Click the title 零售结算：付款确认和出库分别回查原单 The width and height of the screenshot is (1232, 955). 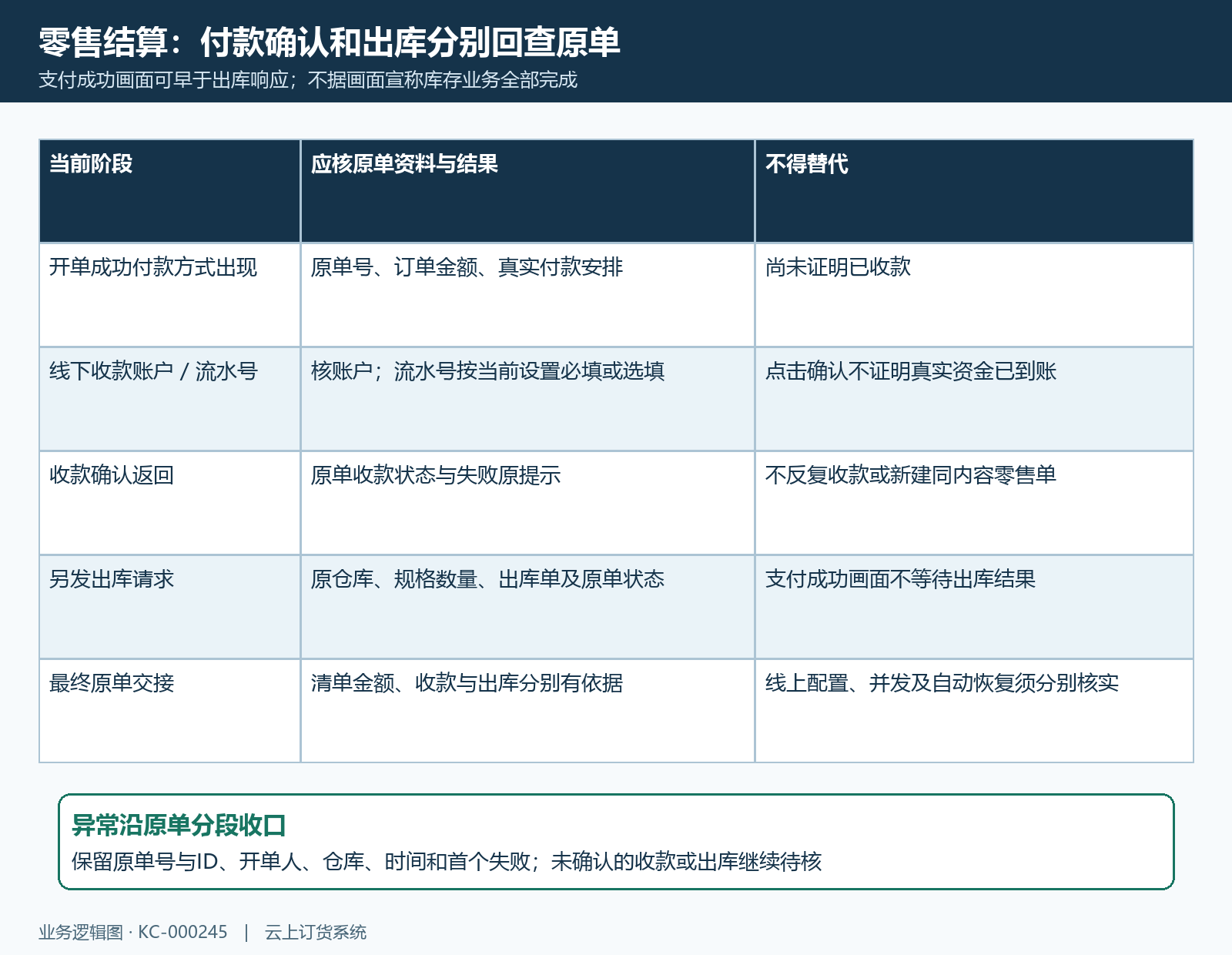(330, 42)
